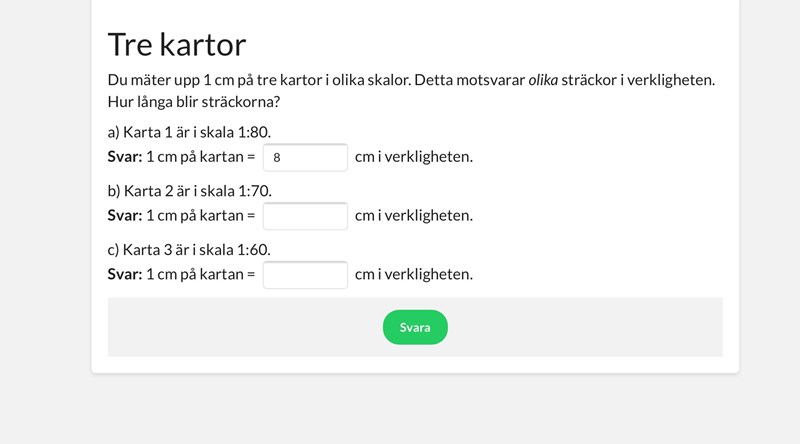Click the "Tre kartor" heading
800x444 pixels.
pos(176,44)
